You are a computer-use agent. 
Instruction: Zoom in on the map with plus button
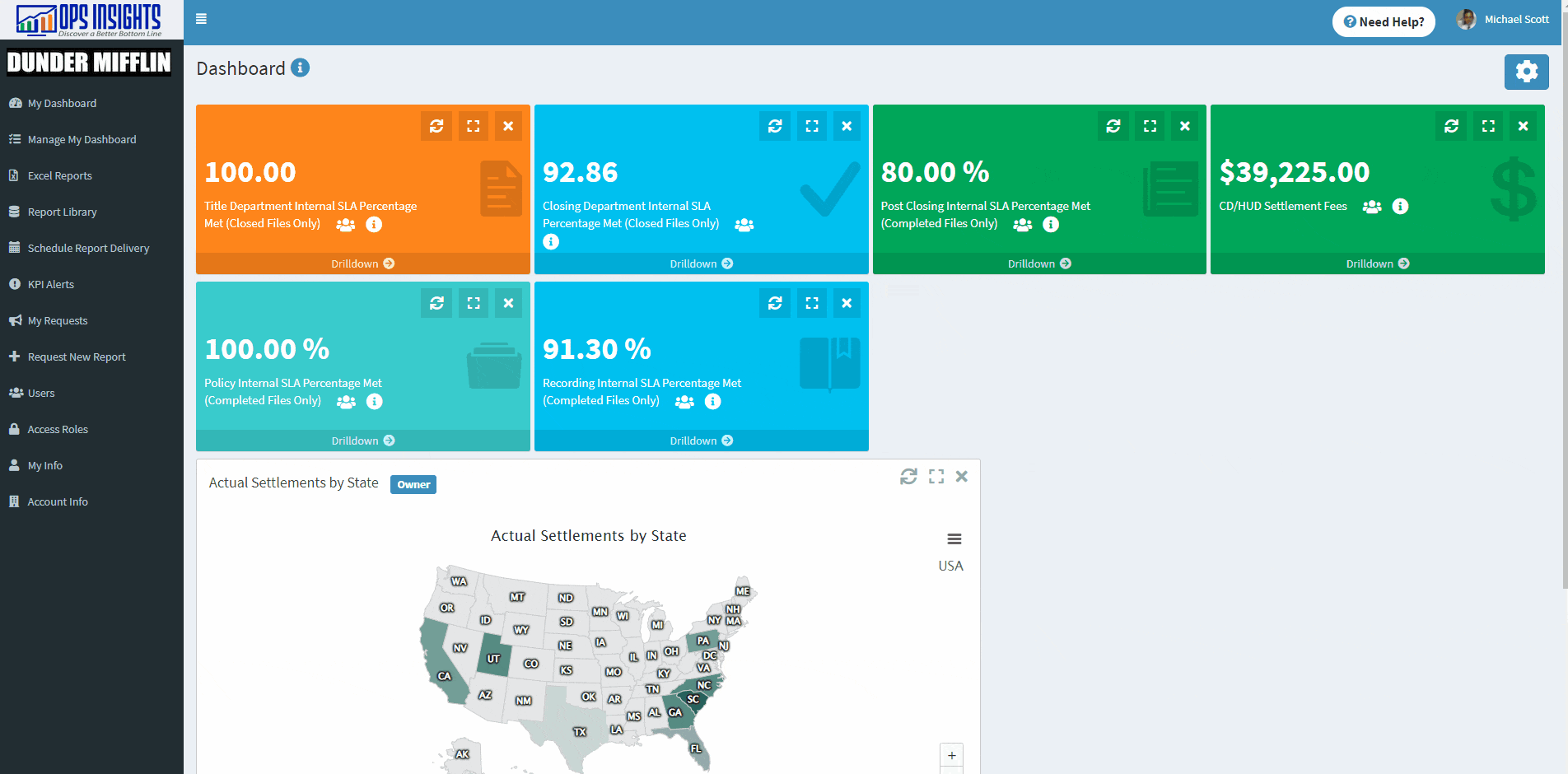[x=951, y=755]
